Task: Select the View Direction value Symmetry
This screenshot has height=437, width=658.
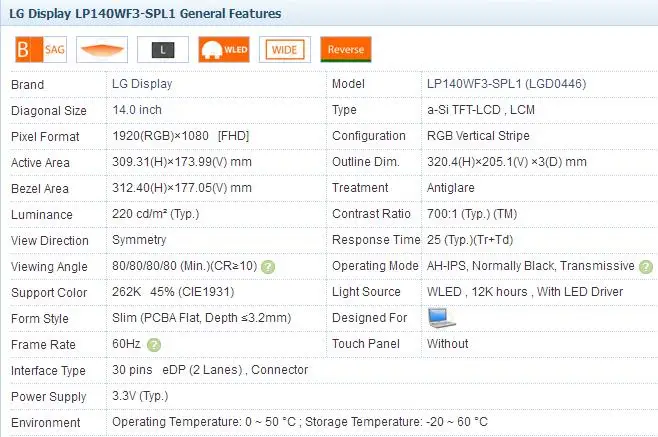Action: (139, 240)
